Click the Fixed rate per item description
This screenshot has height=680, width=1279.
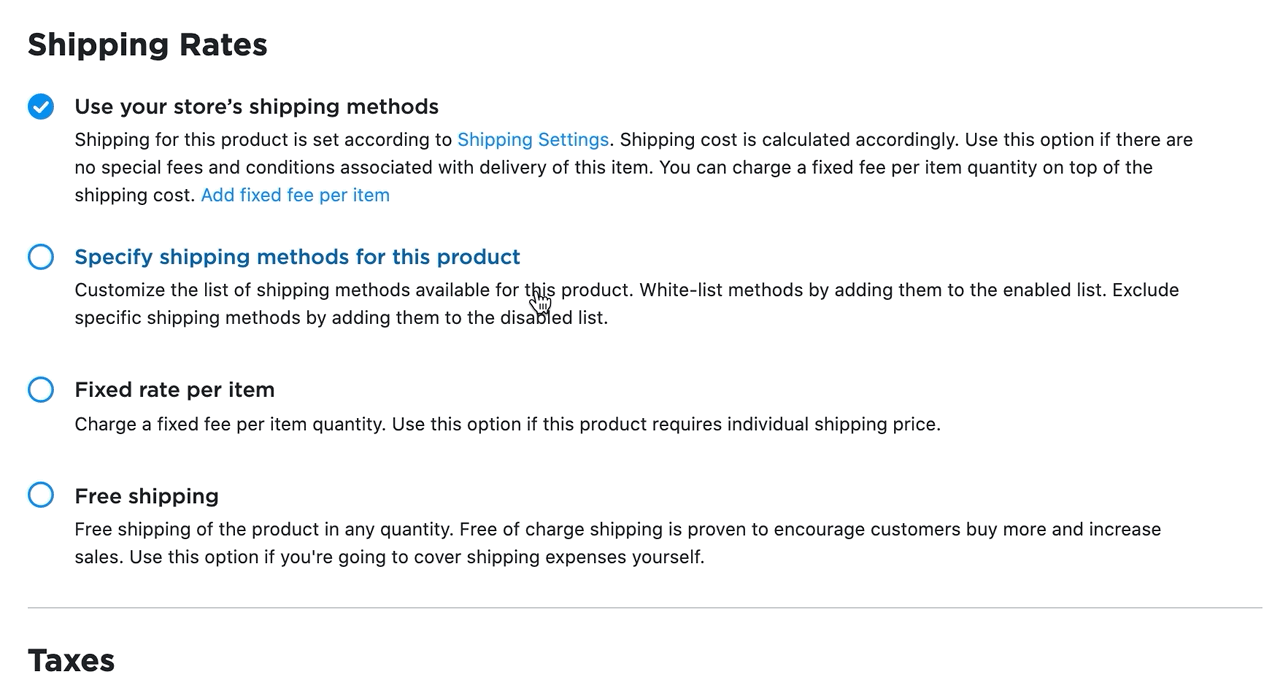coord(507,423)
